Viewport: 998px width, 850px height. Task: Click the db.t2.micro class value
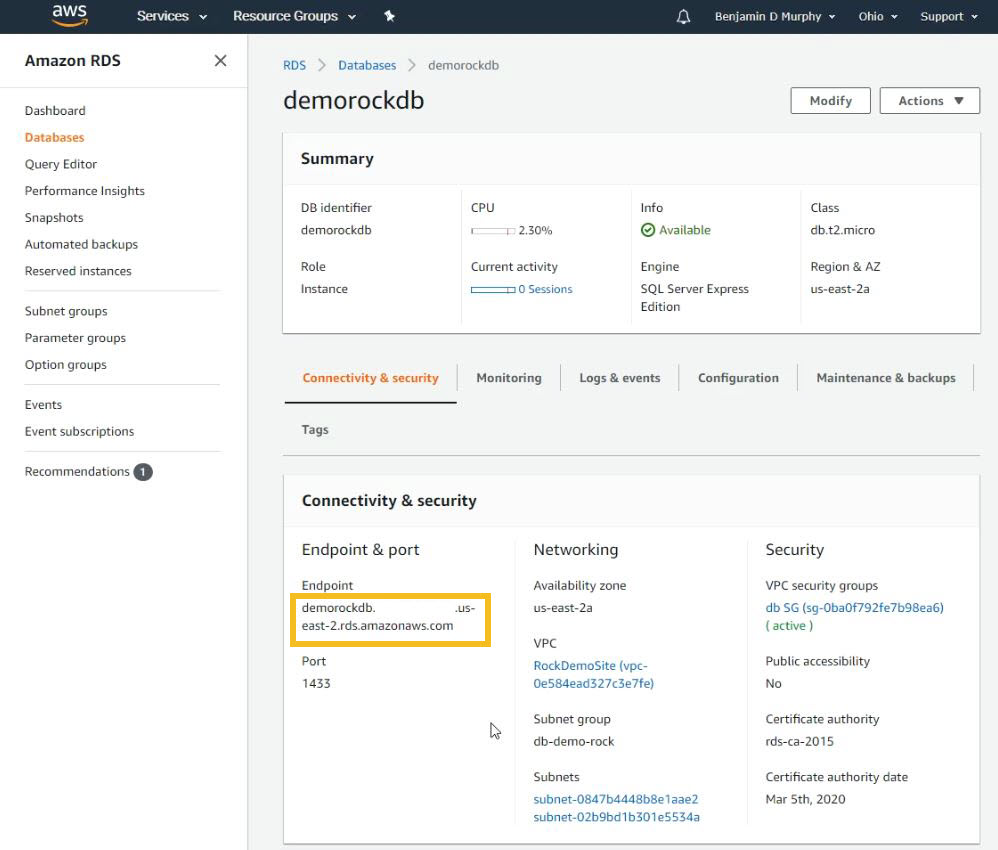point(842,230)
